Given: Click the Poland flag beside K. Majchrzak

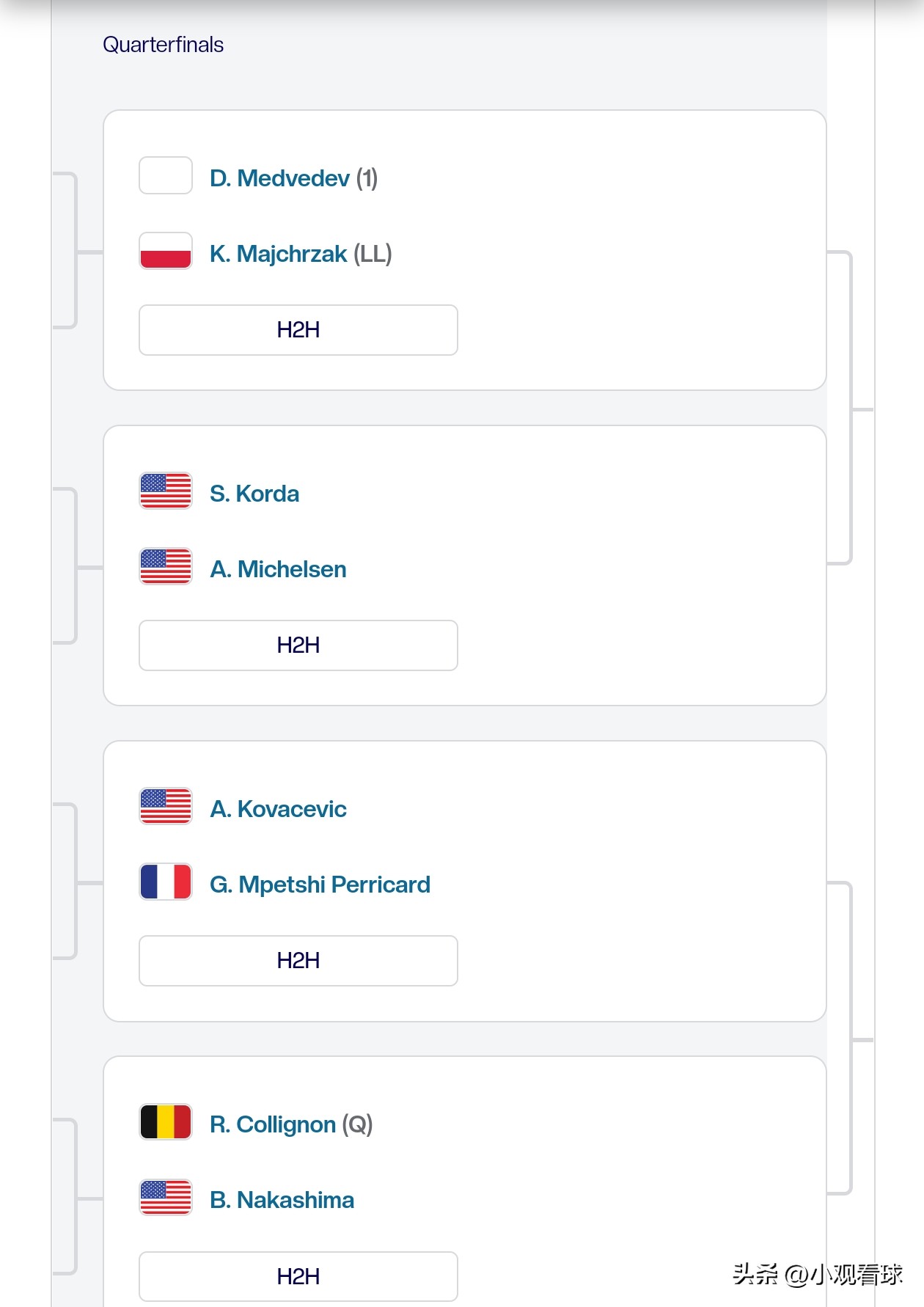Looking at the screenshot, I should (x=166, y=251).
